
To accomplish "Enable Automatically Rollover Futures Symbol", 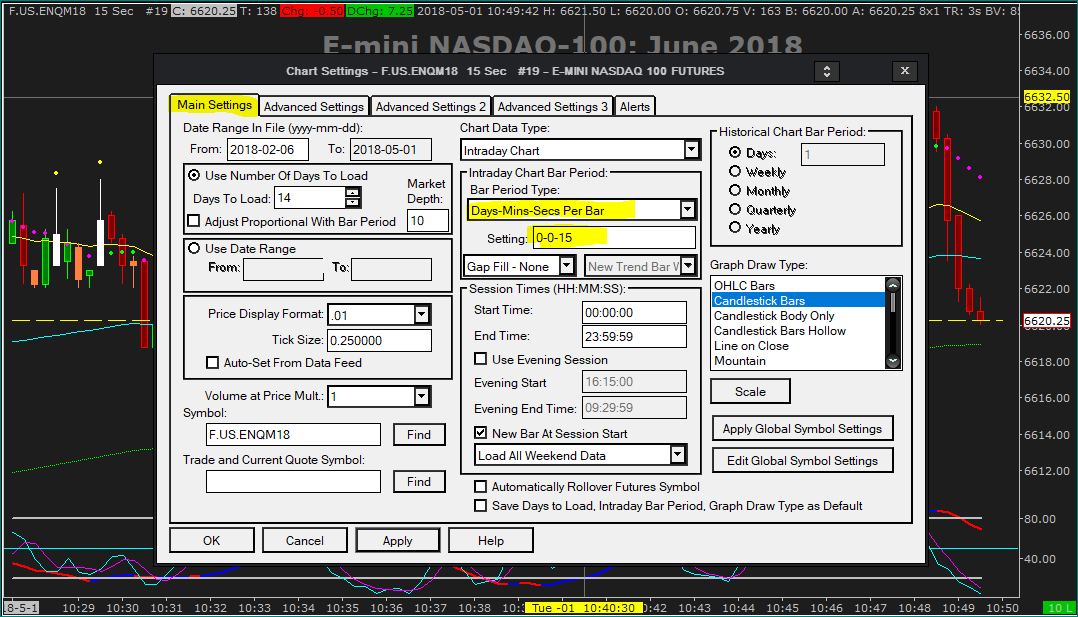I will tap(481, 486).
